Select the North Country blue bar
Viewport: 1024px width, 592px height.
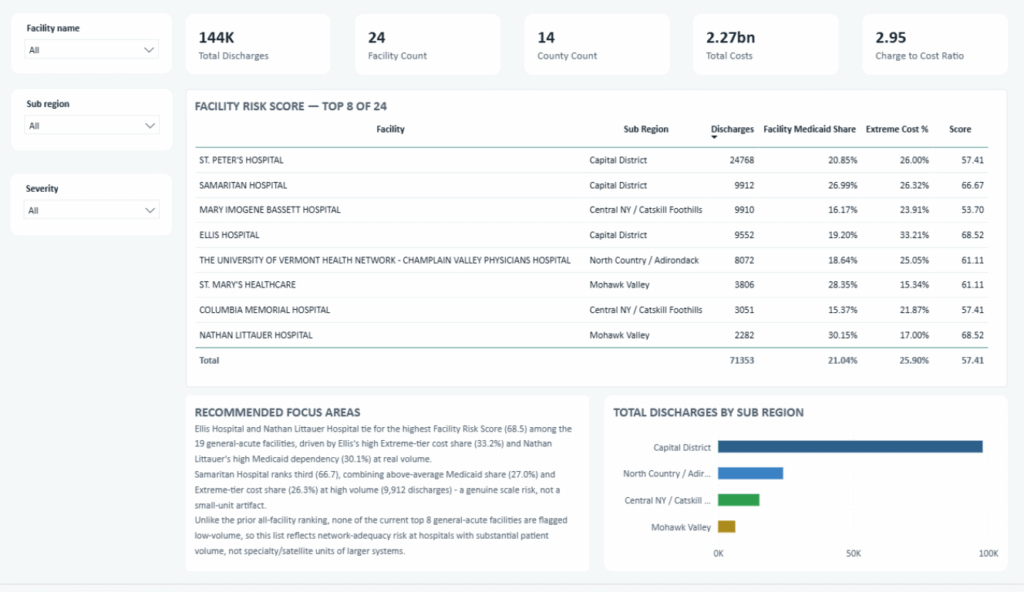tap(750, 473)
